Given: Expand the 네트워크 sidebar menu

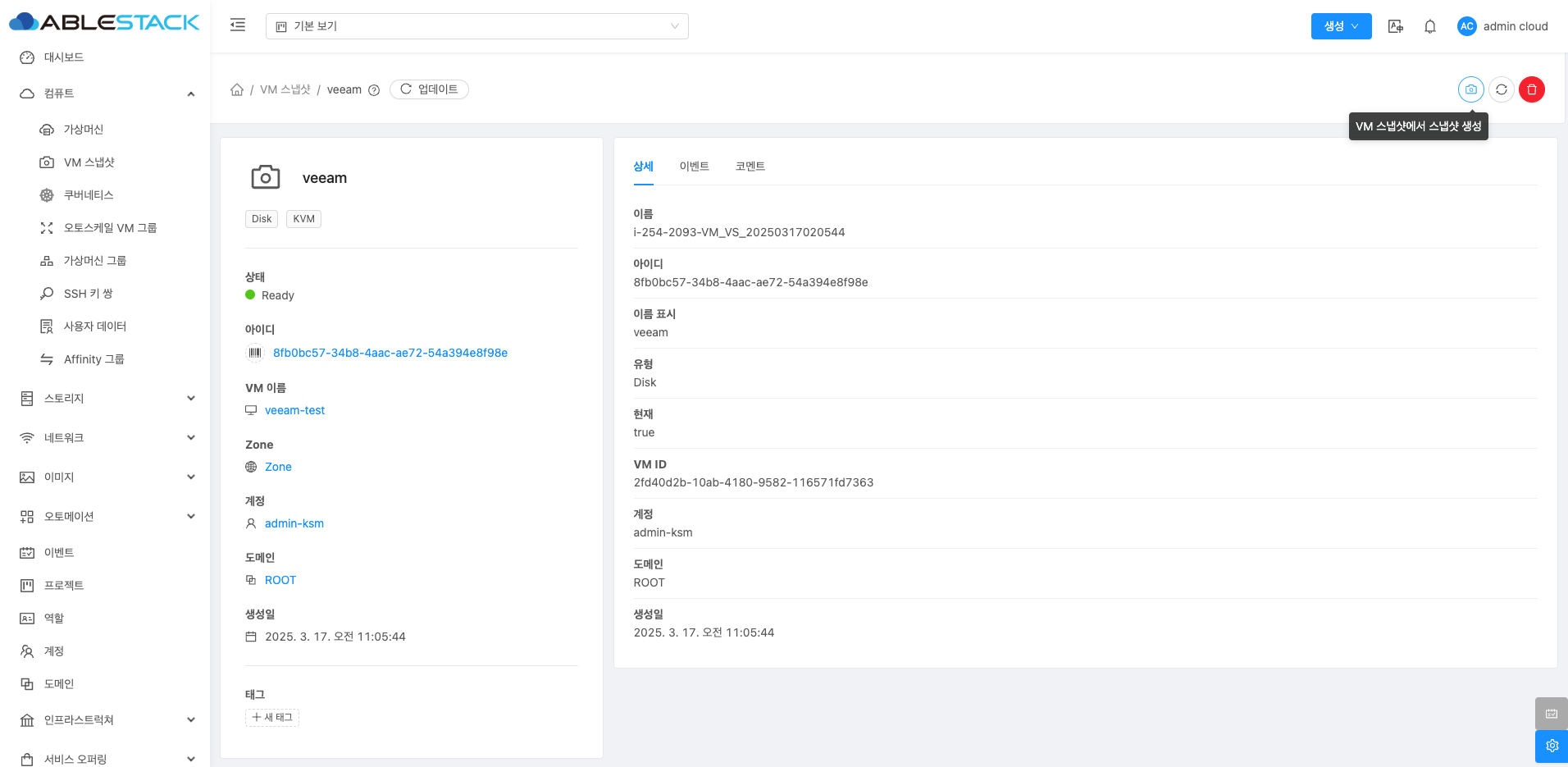Looking at the screenshot, I should pos(105,438).
